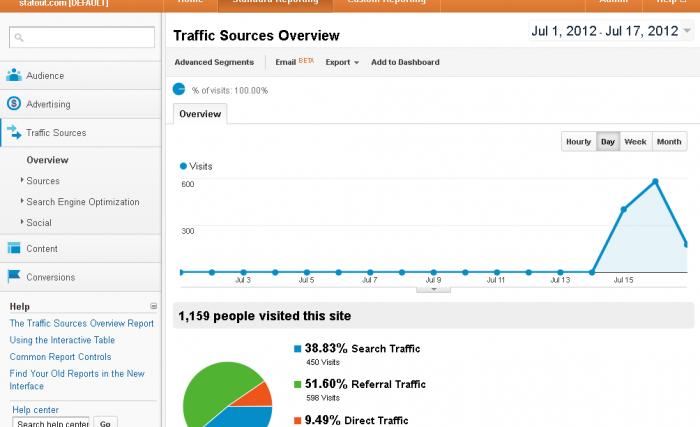700x427 pixels.
Task: Click the magnifier icon in search box
Action: 19,38
